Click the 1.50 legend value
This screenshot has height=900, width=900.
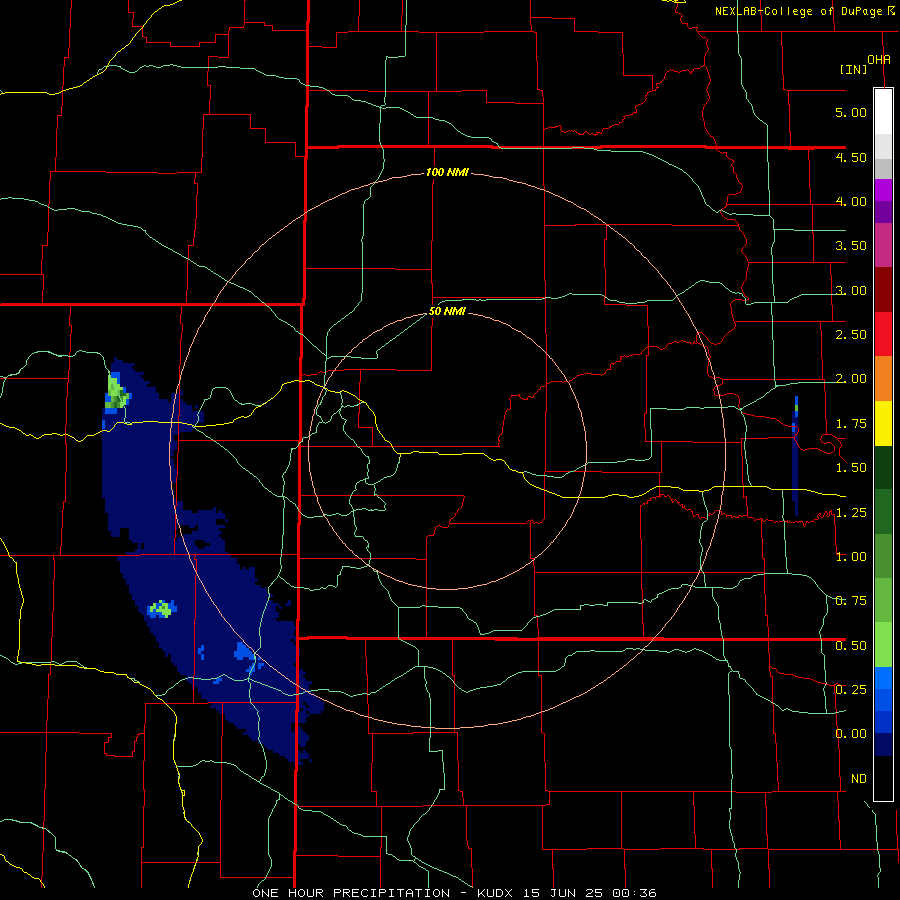(x=851, y=468)
